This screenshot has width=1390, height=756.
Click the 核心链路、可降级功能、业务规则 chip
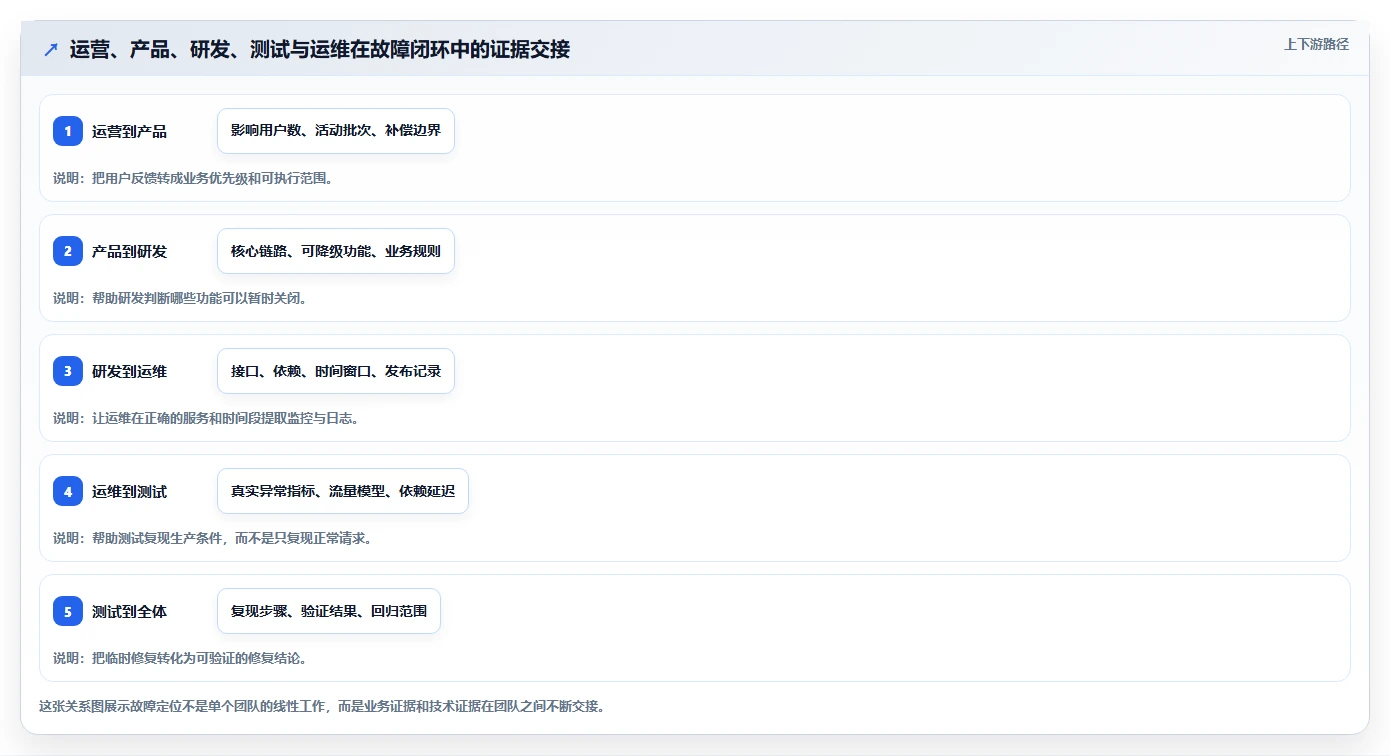pos(336,251)
